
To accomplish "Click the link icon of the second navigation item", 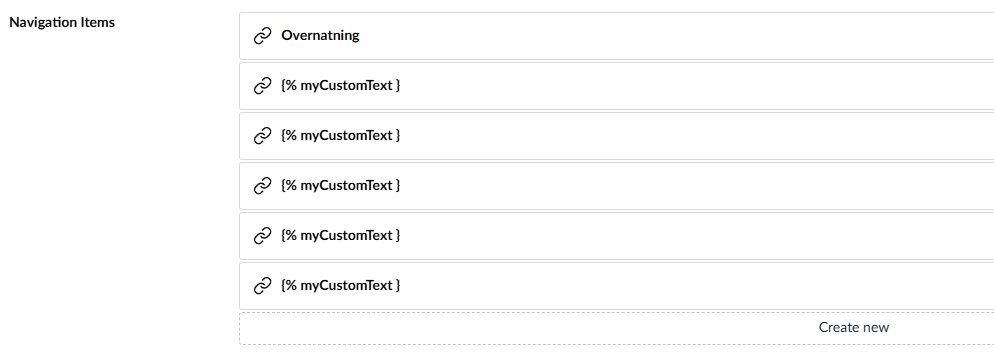I will [262, 86].
